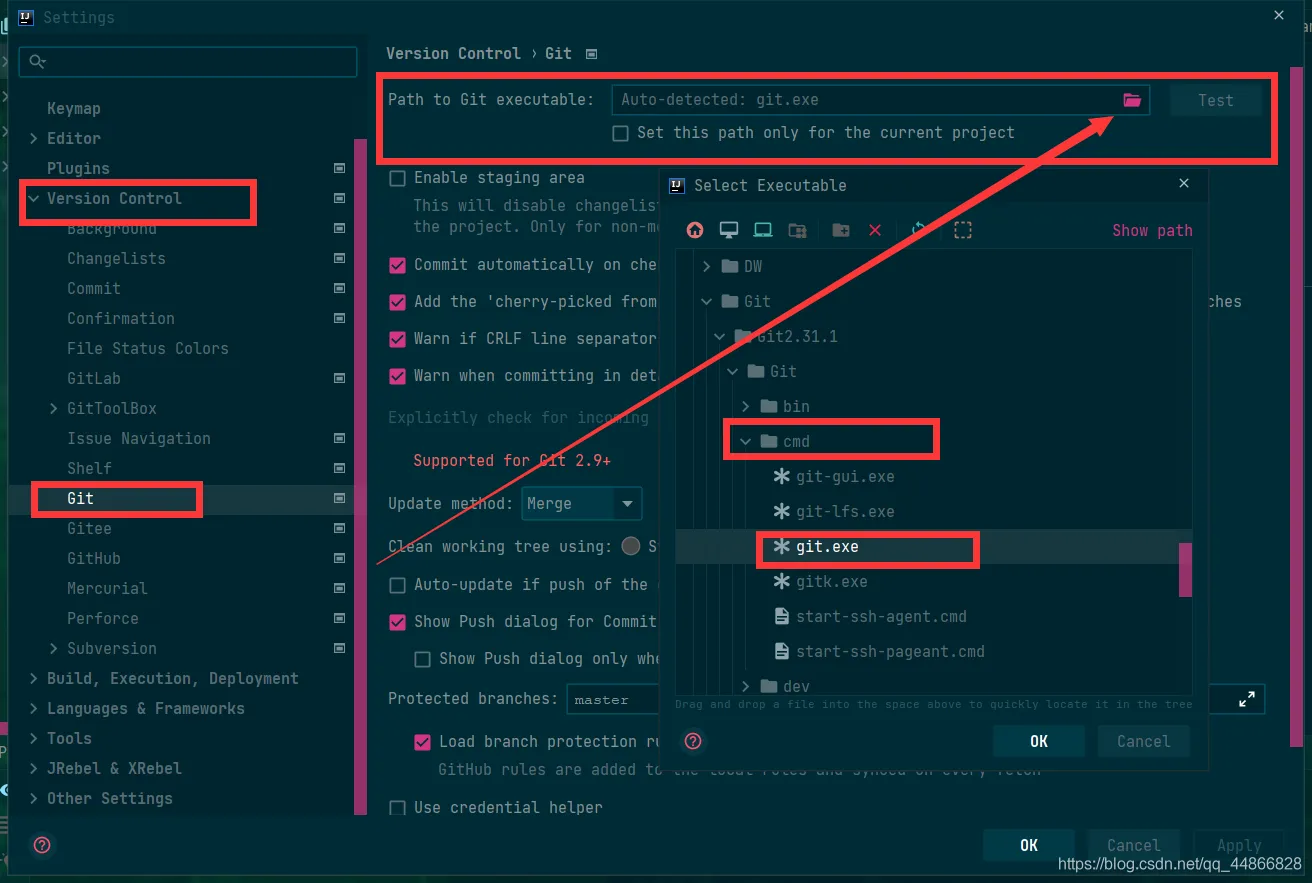This screenshot has width=1312, height=883.
Task: Expand the Editor settings section
Action: coord(34,138)
